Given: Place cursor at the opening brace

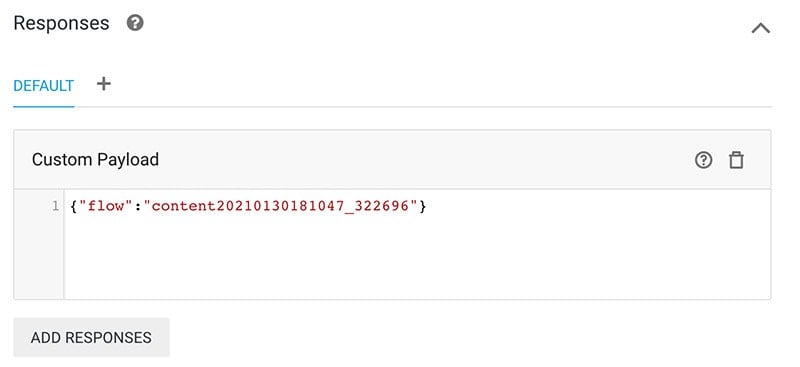Looking at the screenshot, I should coord(74,206).
